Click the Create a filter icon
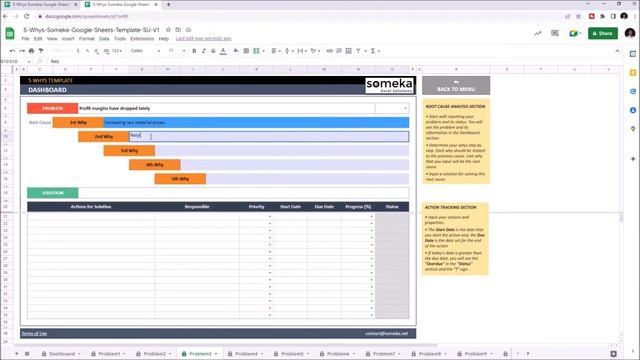 click(358, 51)
